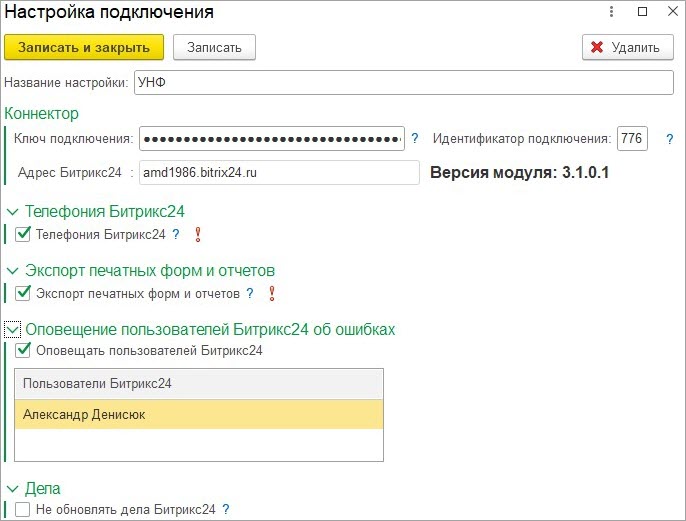Enable Не обновлять дела Битрикс24 checkbox
686x521 pixels.
coord(22,509)
